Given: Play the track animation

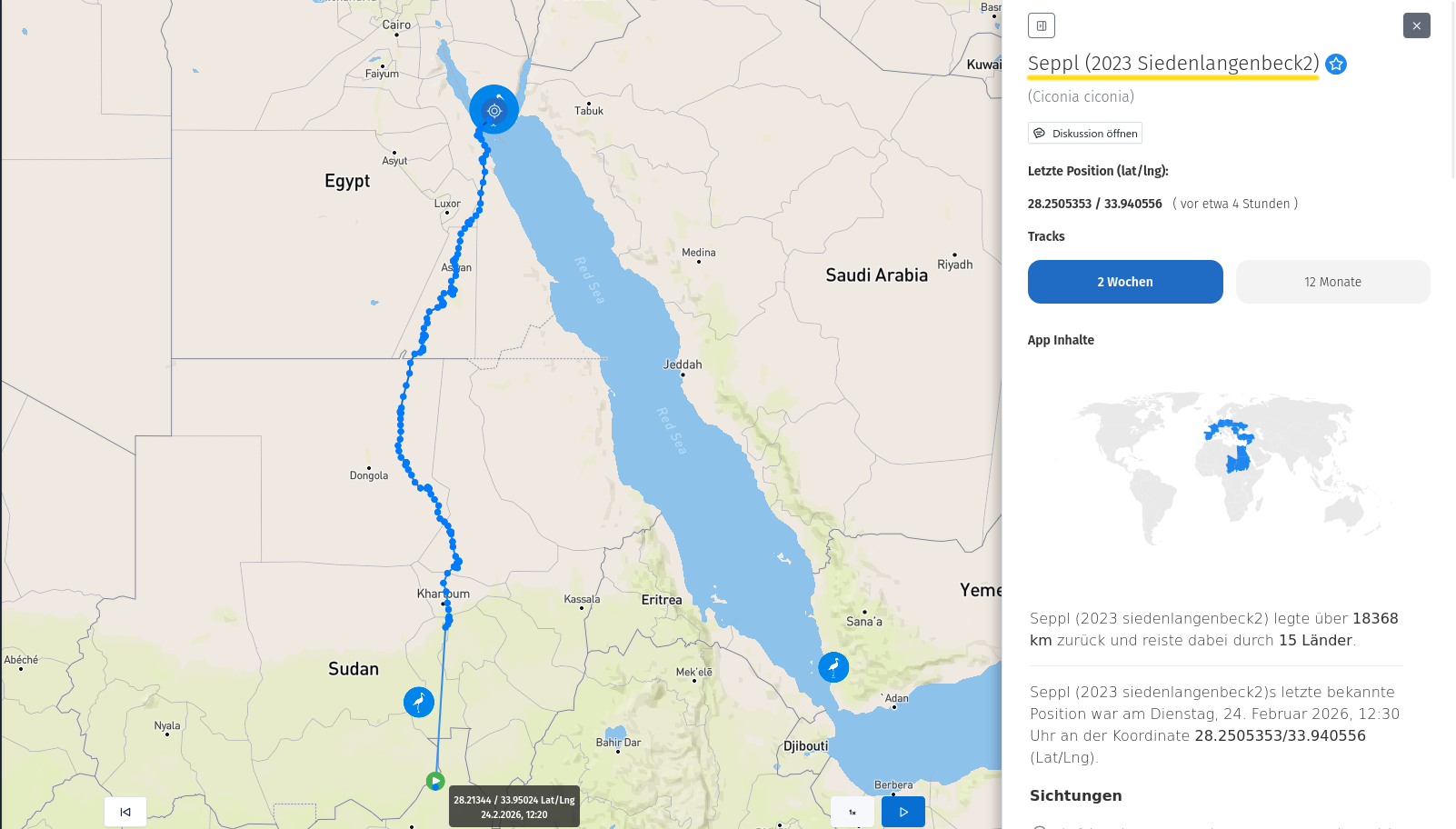Looking at the screenshot, I should click(903, 812).
